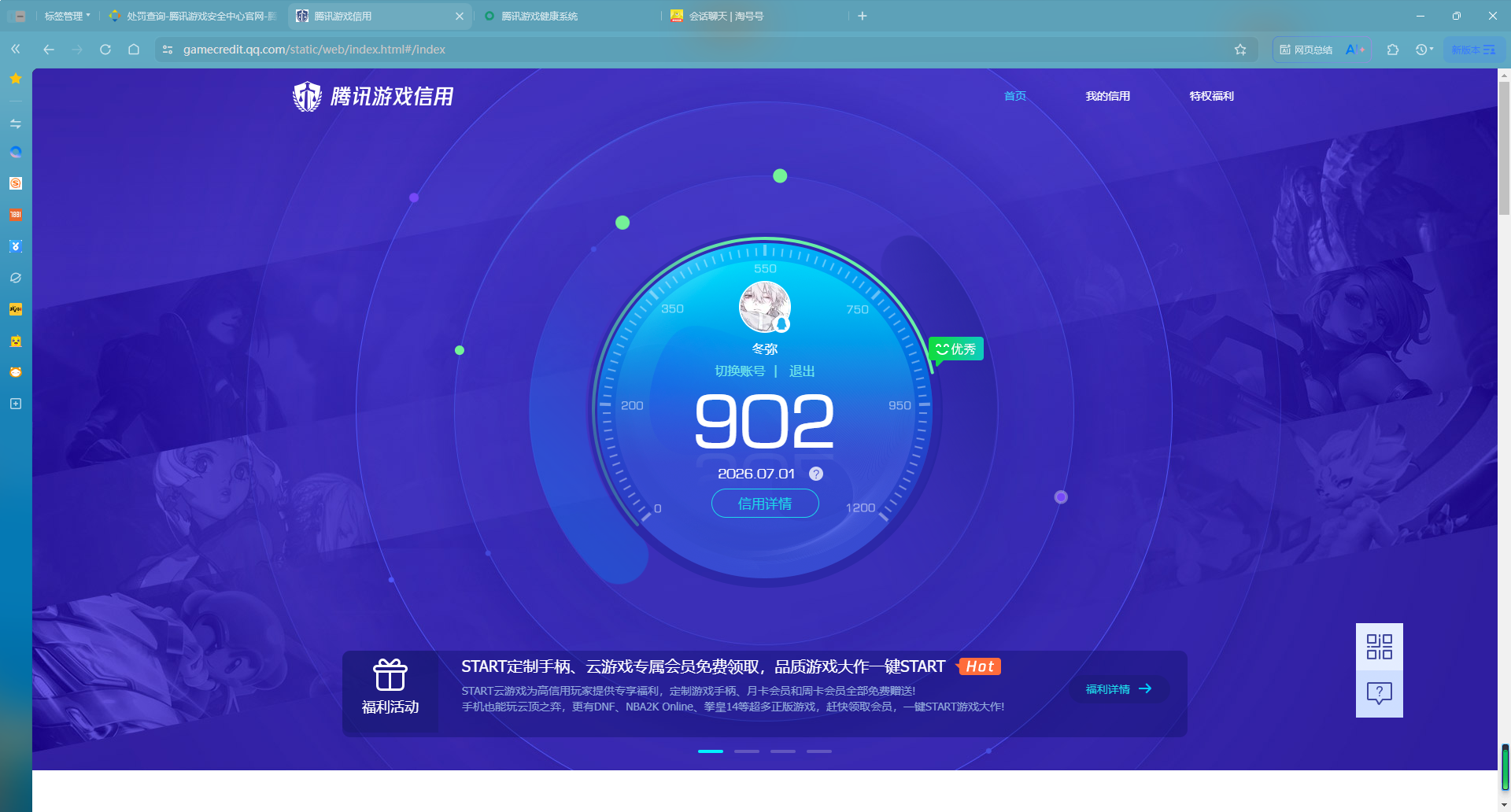Click the user avatar in the gauge
The height and width of the screenshot is (812, 1511).
765,307
